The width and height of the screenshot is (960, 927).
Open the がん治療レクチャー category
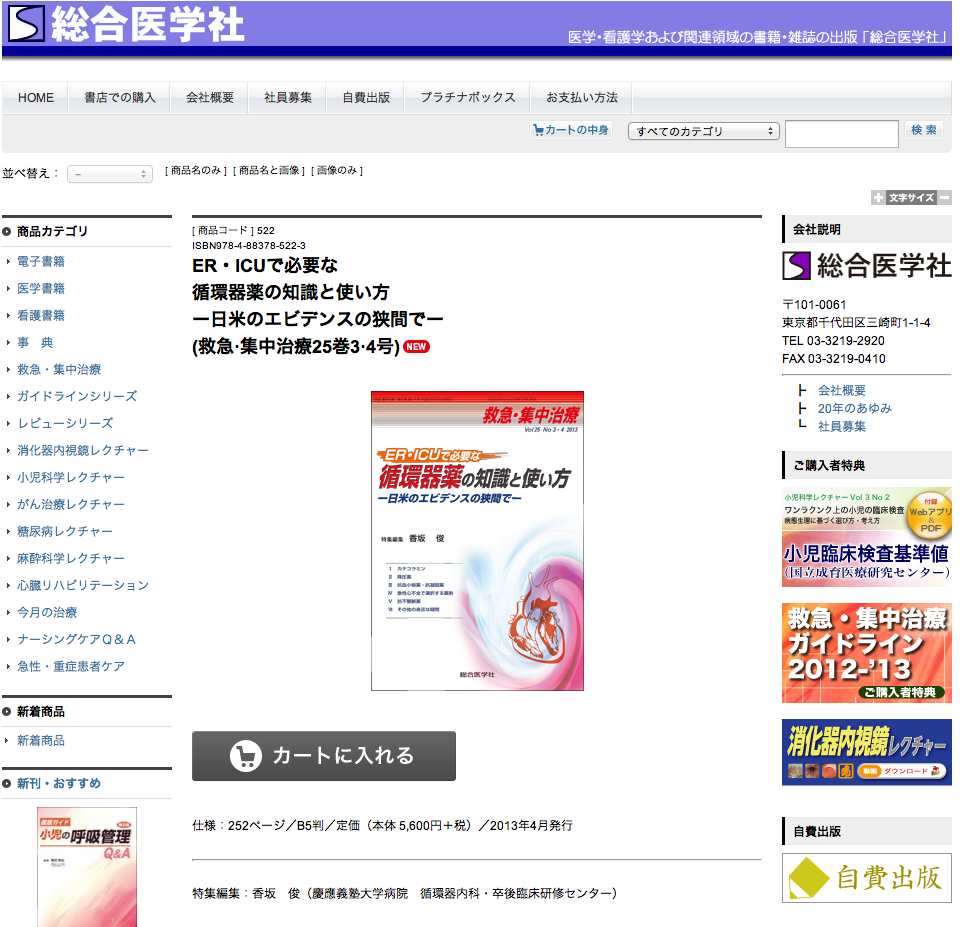click(x=71, y=504)
